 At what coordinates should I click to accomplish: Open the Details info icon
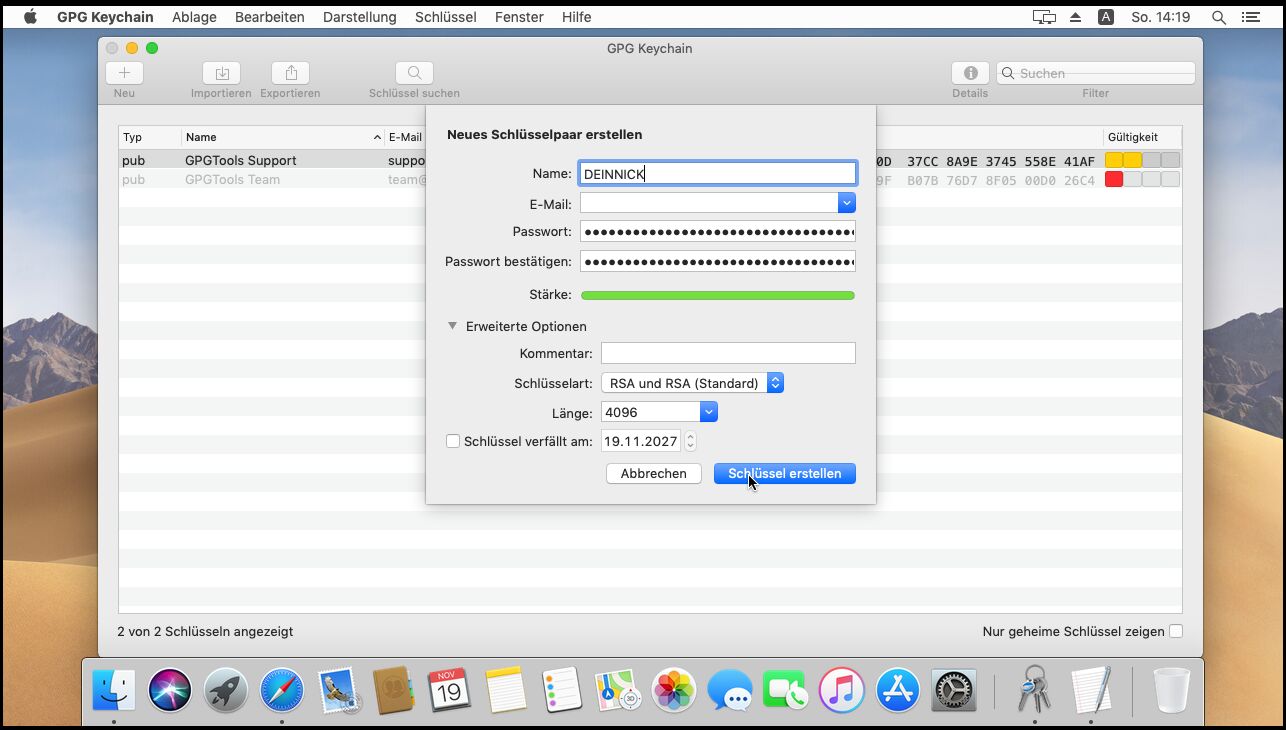(970, 73)
